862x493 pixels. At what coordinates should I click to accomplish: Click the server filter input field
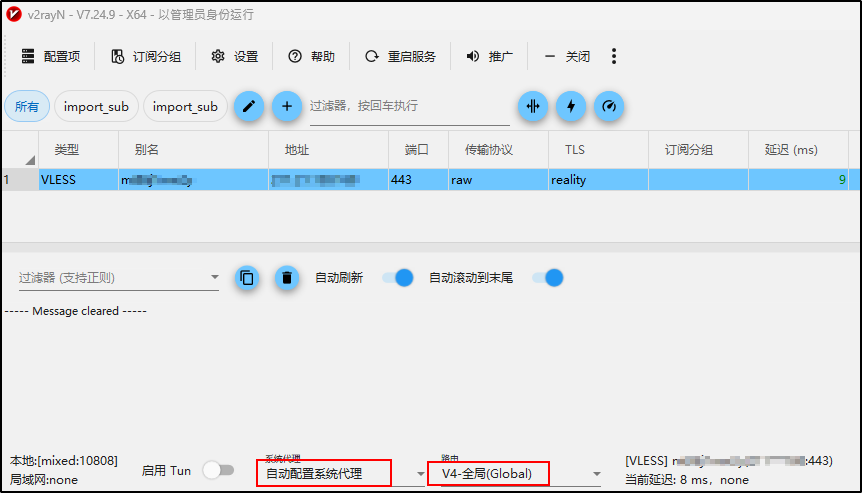pyautogui.click(x=410, y=106)
